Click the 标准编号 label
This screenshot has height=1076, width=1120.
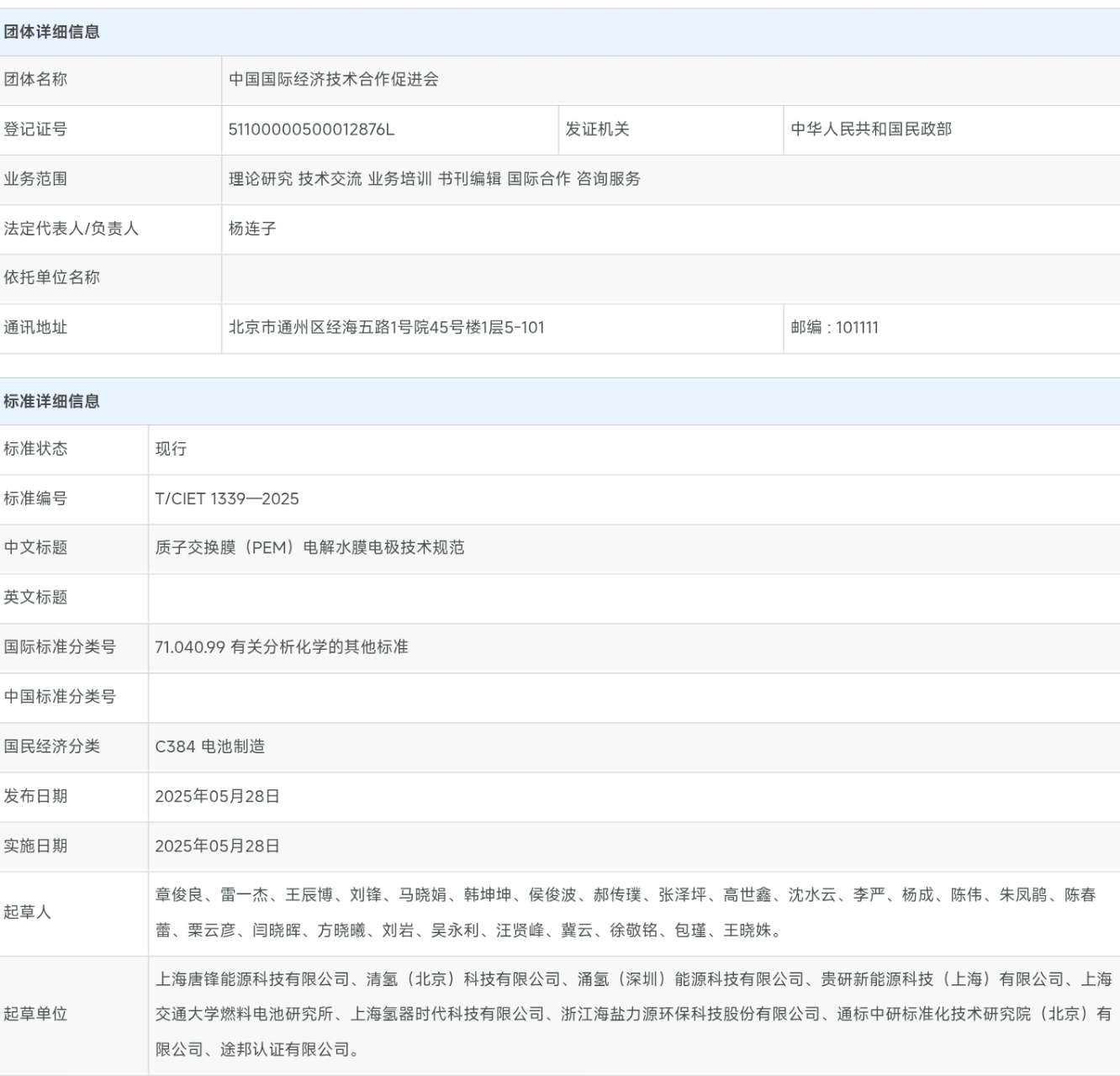35,498
